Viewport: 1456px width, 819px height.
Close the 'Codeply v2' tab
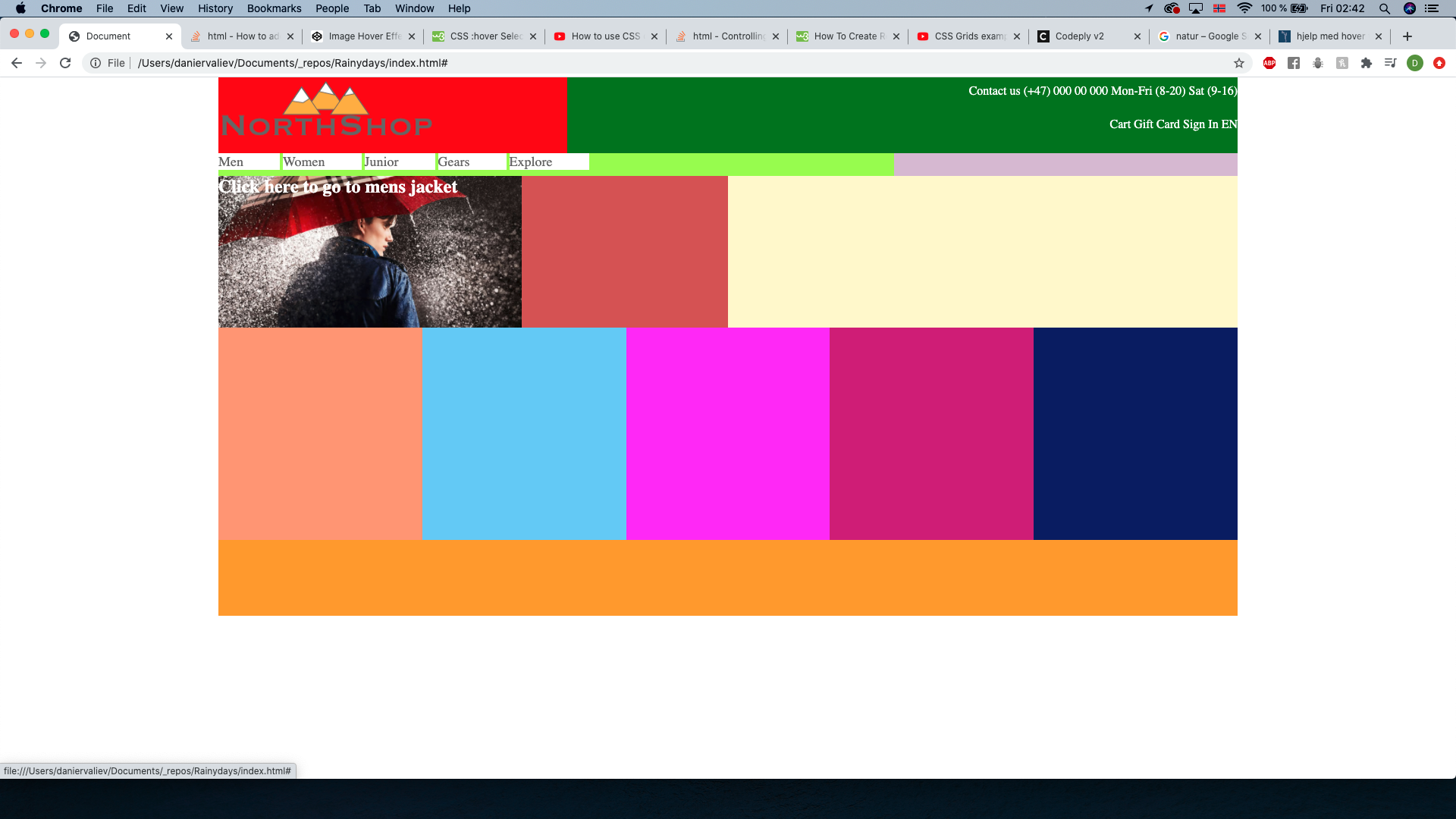point(1137,36)
